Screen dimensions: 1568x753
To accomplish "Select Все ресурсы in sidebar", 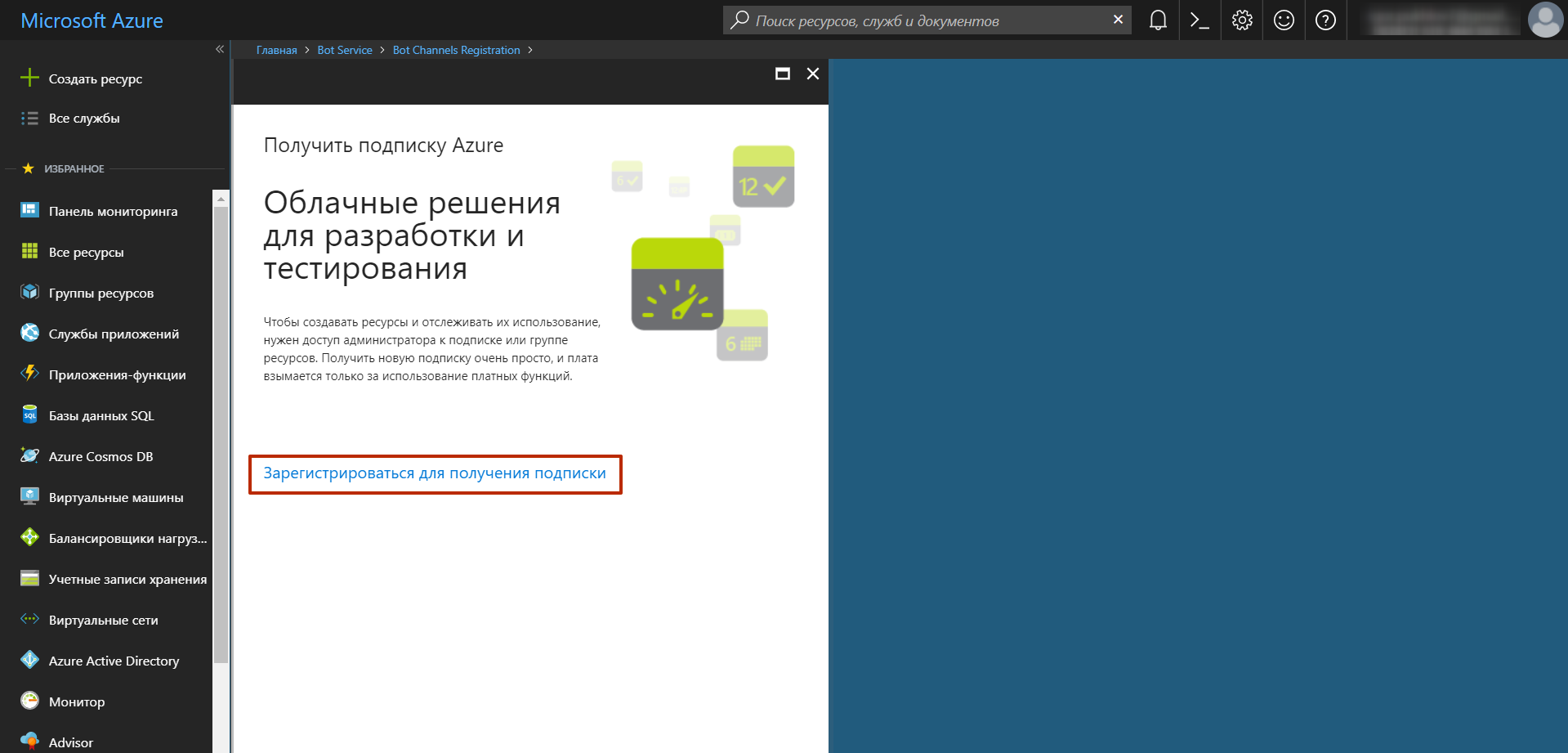I will click(x=86, y=252).
